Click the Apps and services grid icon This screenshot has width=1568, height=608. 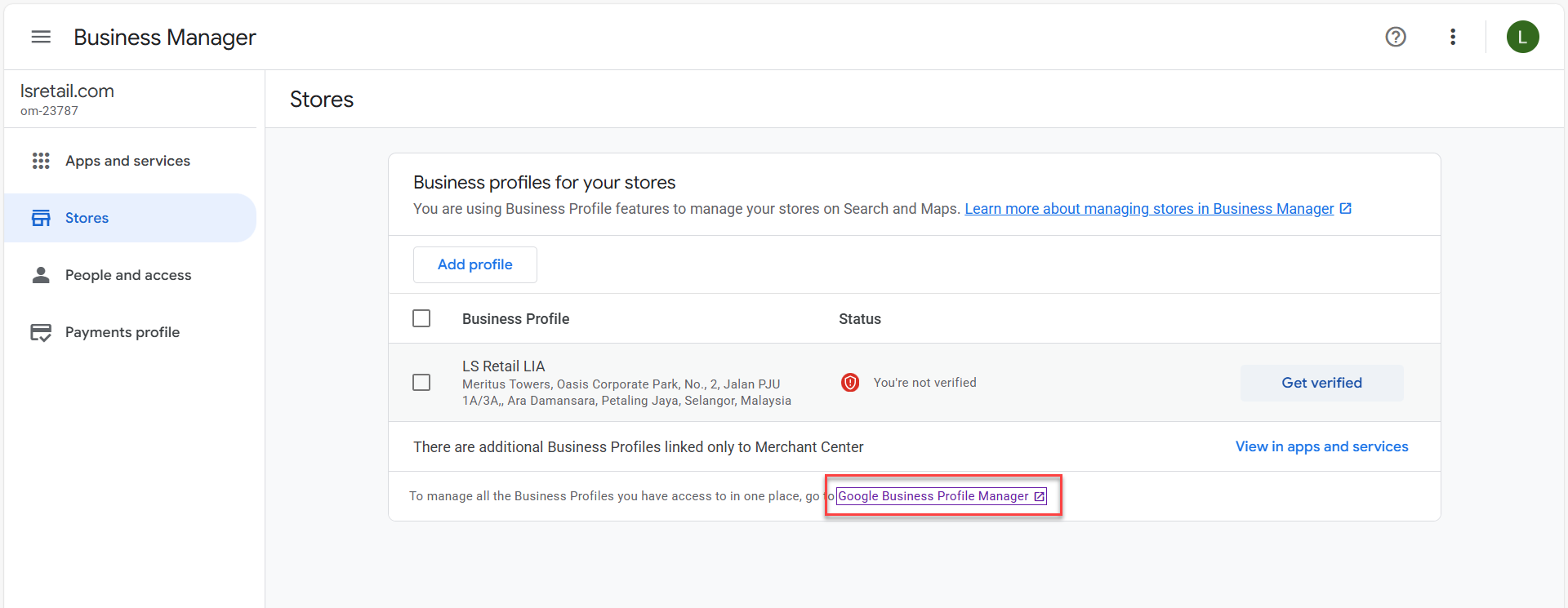point(41,161)
